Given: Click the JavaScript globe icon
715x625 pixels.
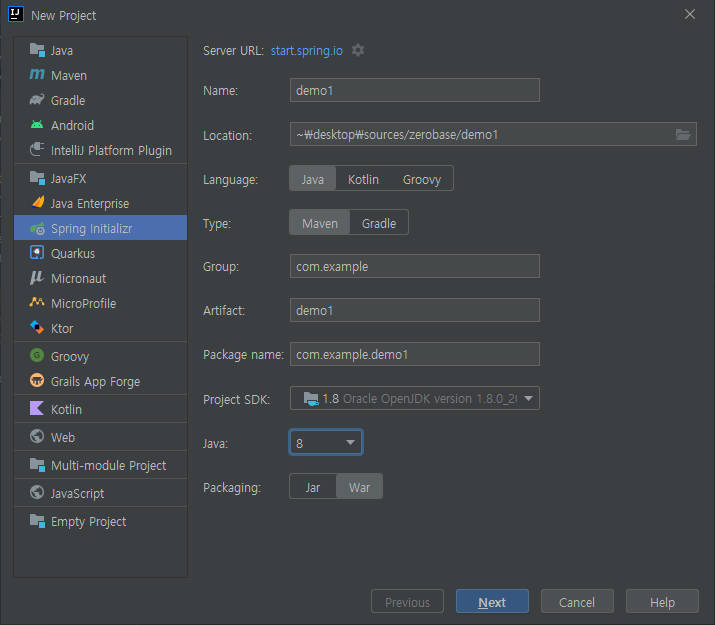Looking at the screenshot, I should coord(37,492).
